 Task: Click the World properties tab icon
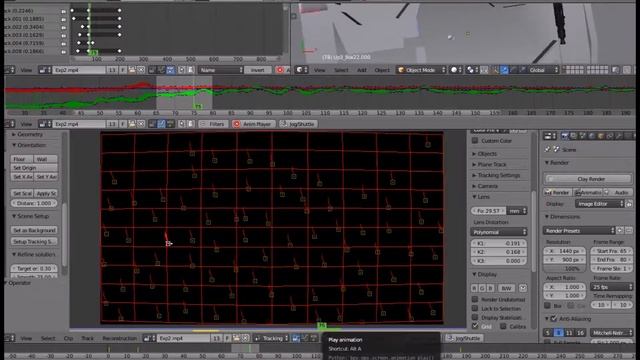[591, 136]
